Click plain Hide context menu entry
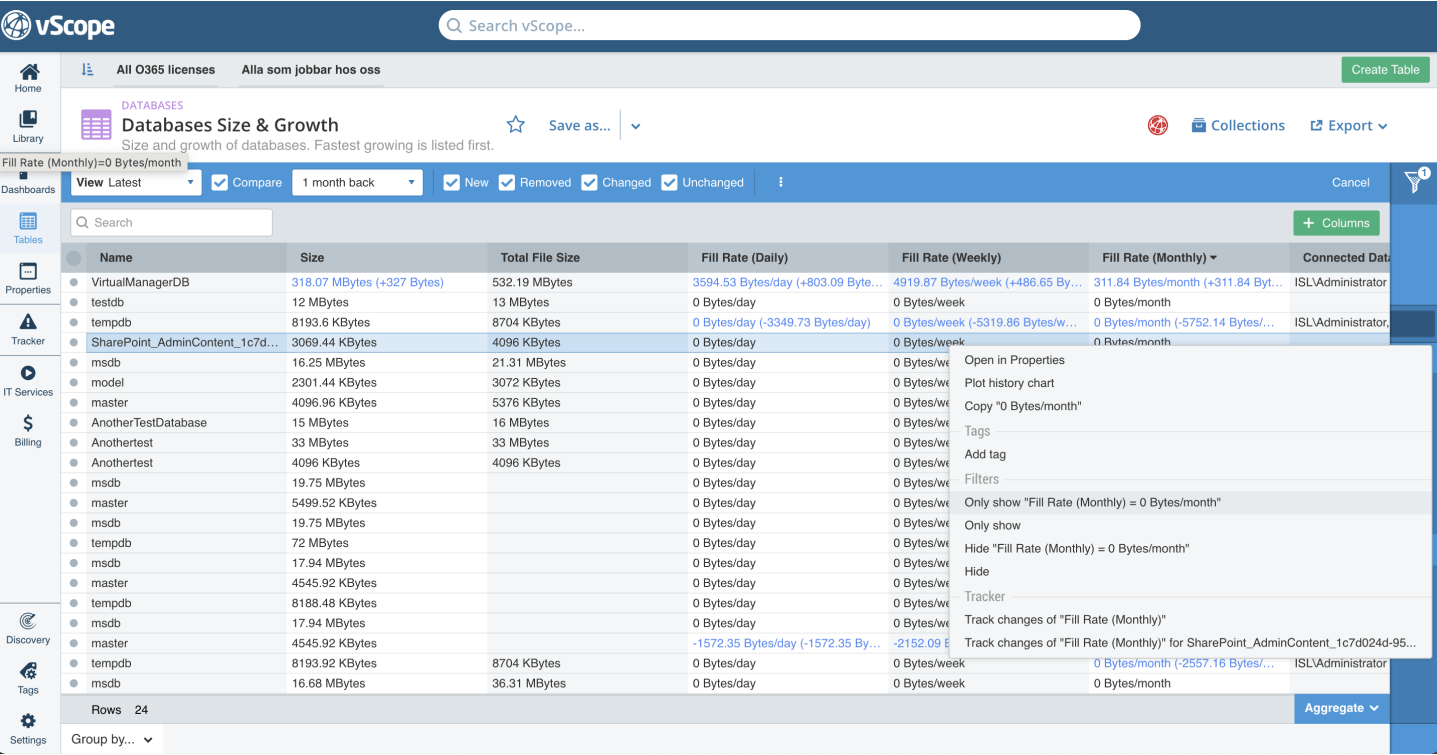The image size is (1437, 755). click(977, 571)
